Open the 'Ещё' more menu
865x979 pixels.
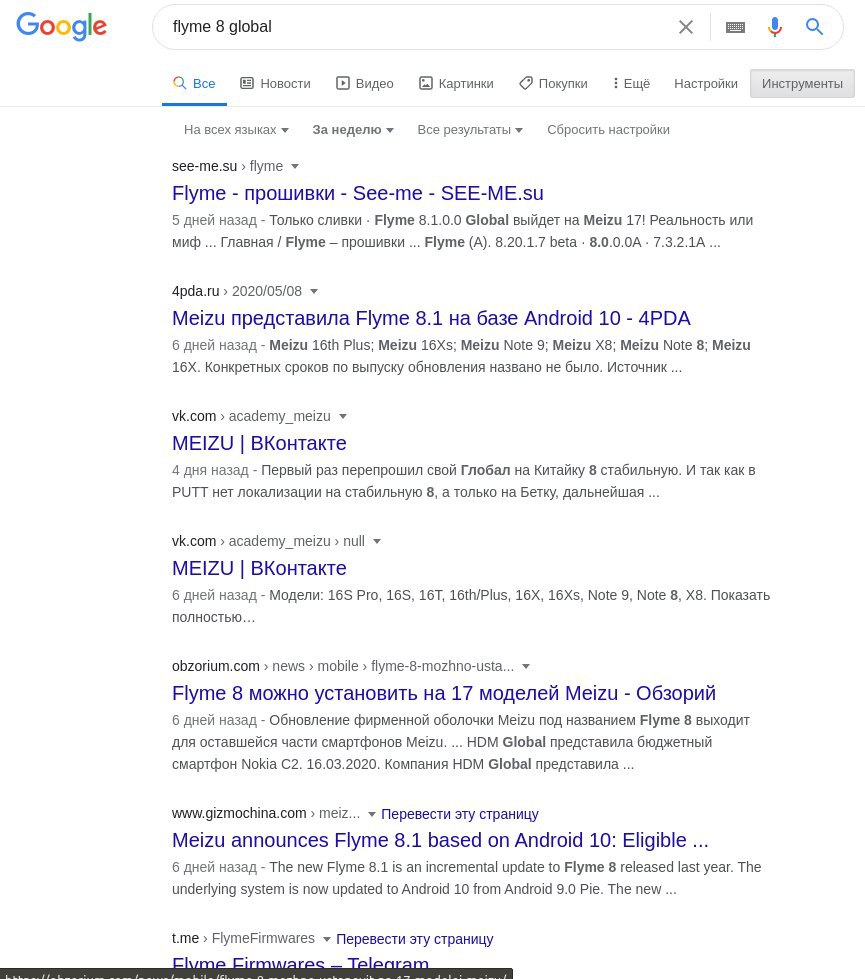631,84
